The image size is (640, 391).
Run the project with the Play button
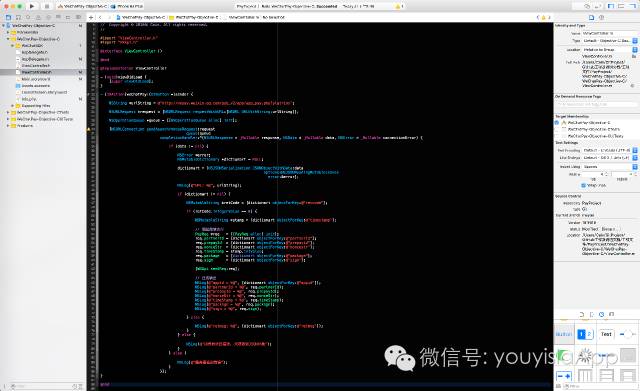pos(32,6)
